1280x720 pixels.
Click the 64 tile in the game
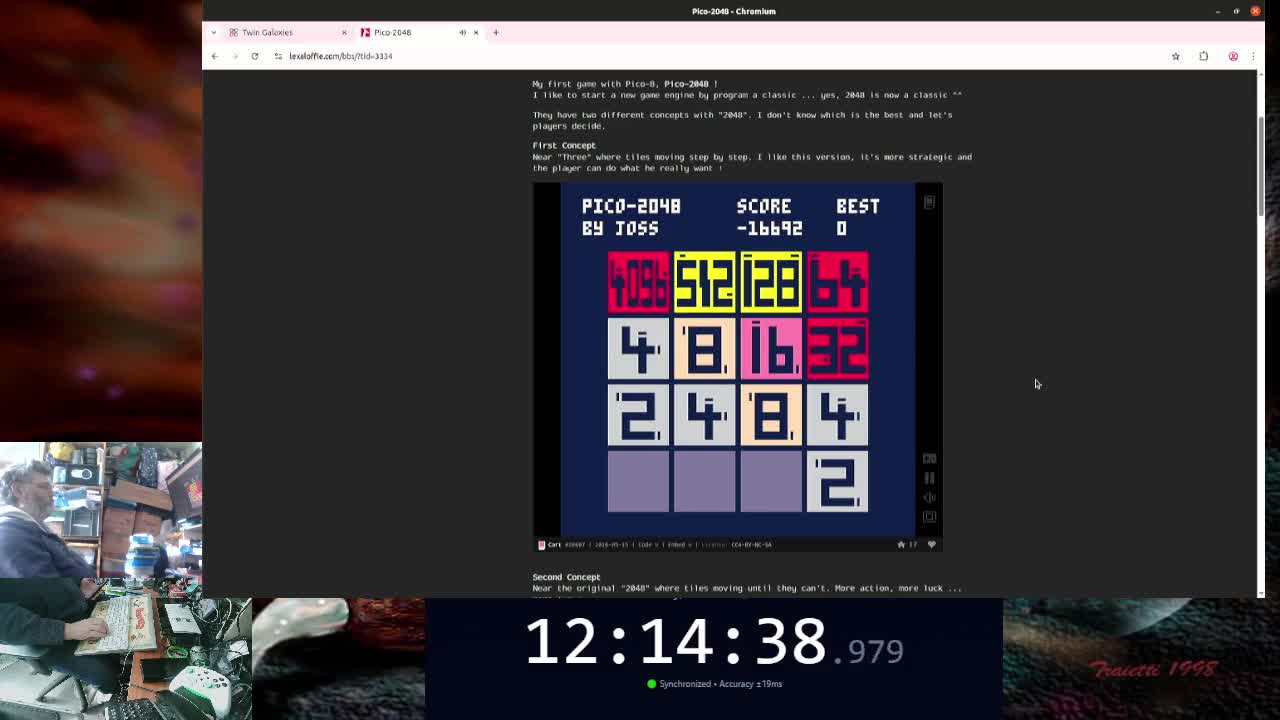pos(837,282)
